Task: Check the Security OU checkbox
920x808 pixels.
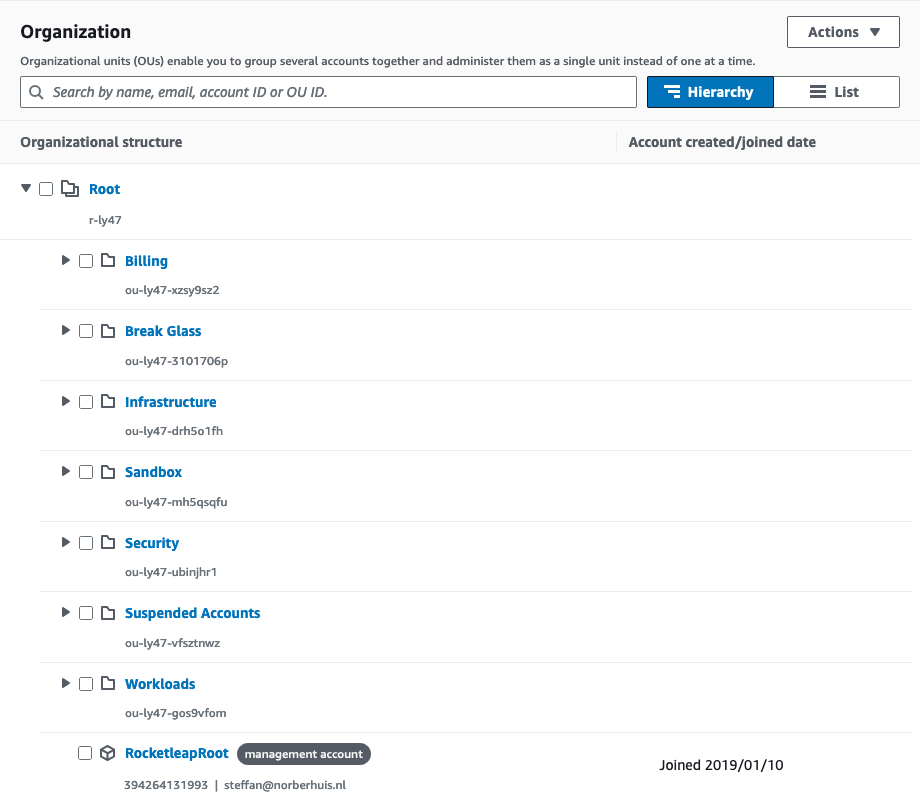Action: click(86, 543)
